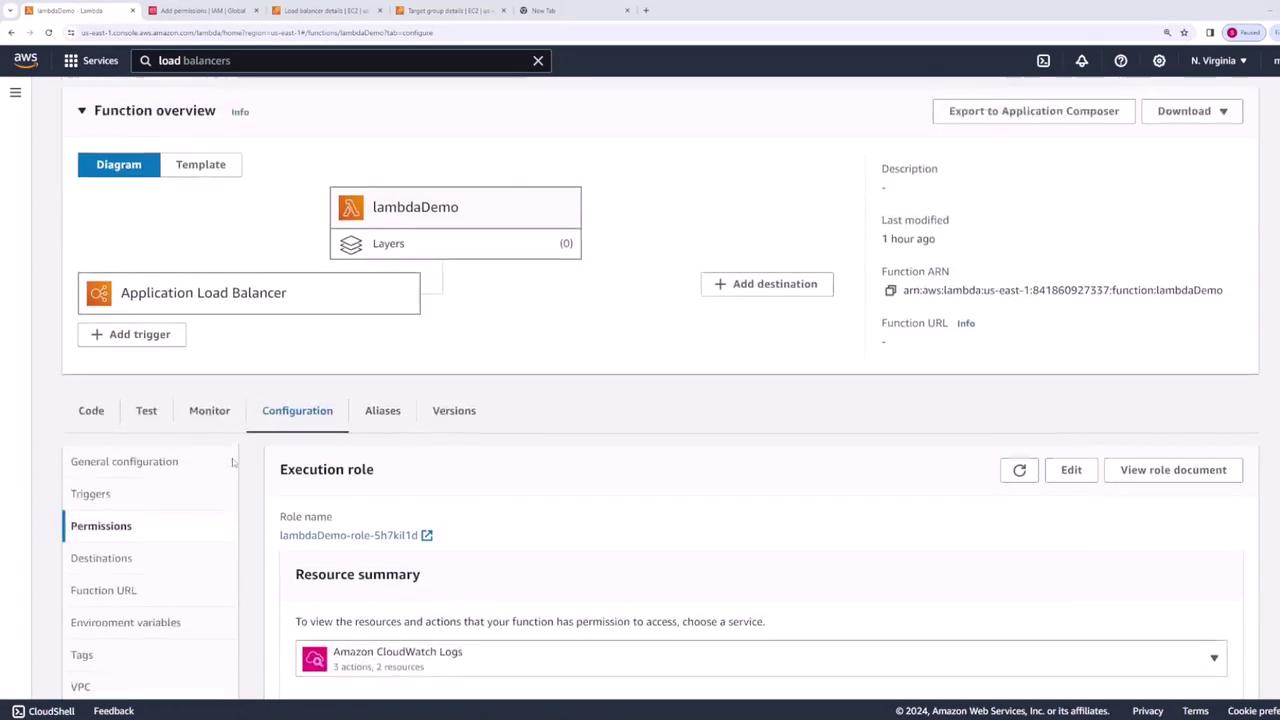The width and height of the screenshot is (1280, 720).
Task: Open the left navigation hamburger menu
Action: click(15, 93)
